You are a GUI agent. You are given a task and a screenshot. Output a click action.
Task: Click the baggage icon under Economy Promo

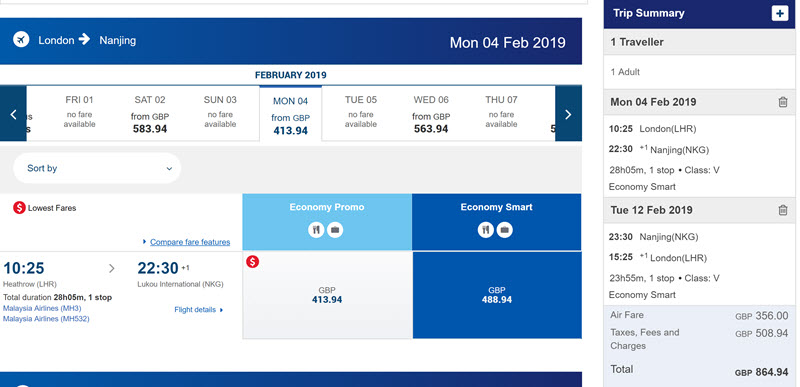(x=335, y=230)
